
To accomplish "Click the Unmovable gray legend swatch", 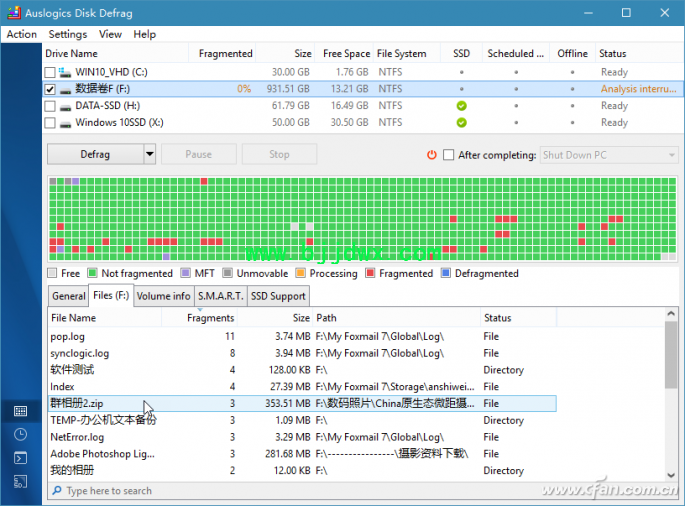I will (x=227, y=274).
